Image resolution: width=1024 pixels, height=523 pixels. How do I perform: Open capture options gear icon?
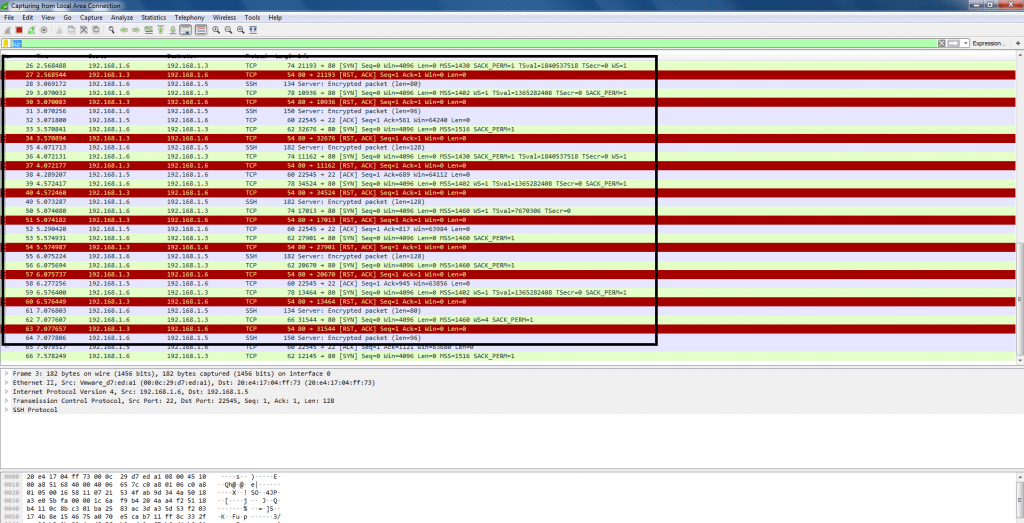pyautogui.click(x=44, y=30)
